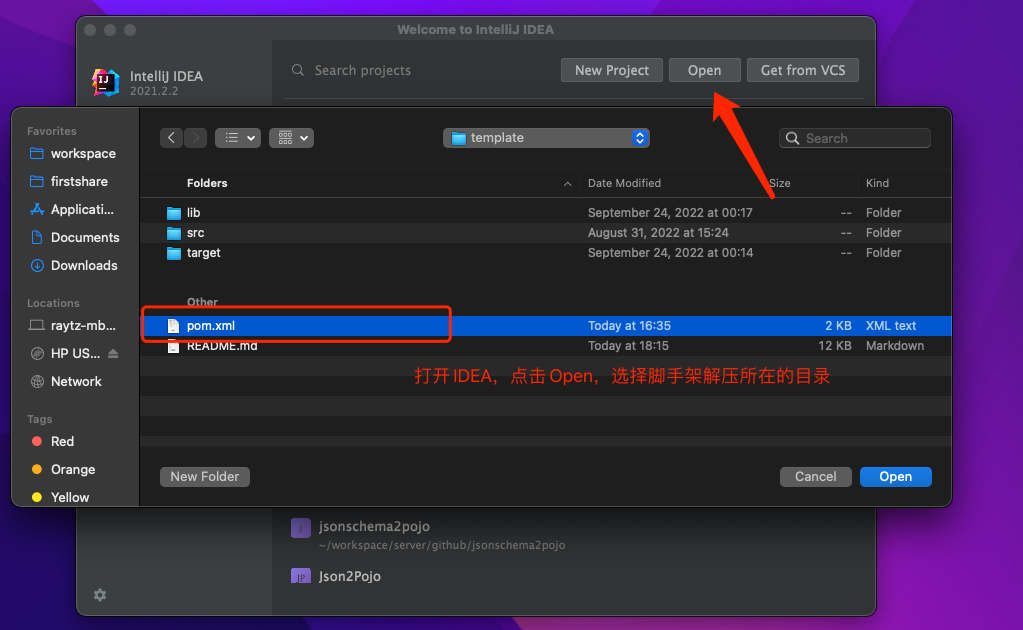1023x630 pixels.
Task: Select the target folder name
Action: click(x=204, y=253)
